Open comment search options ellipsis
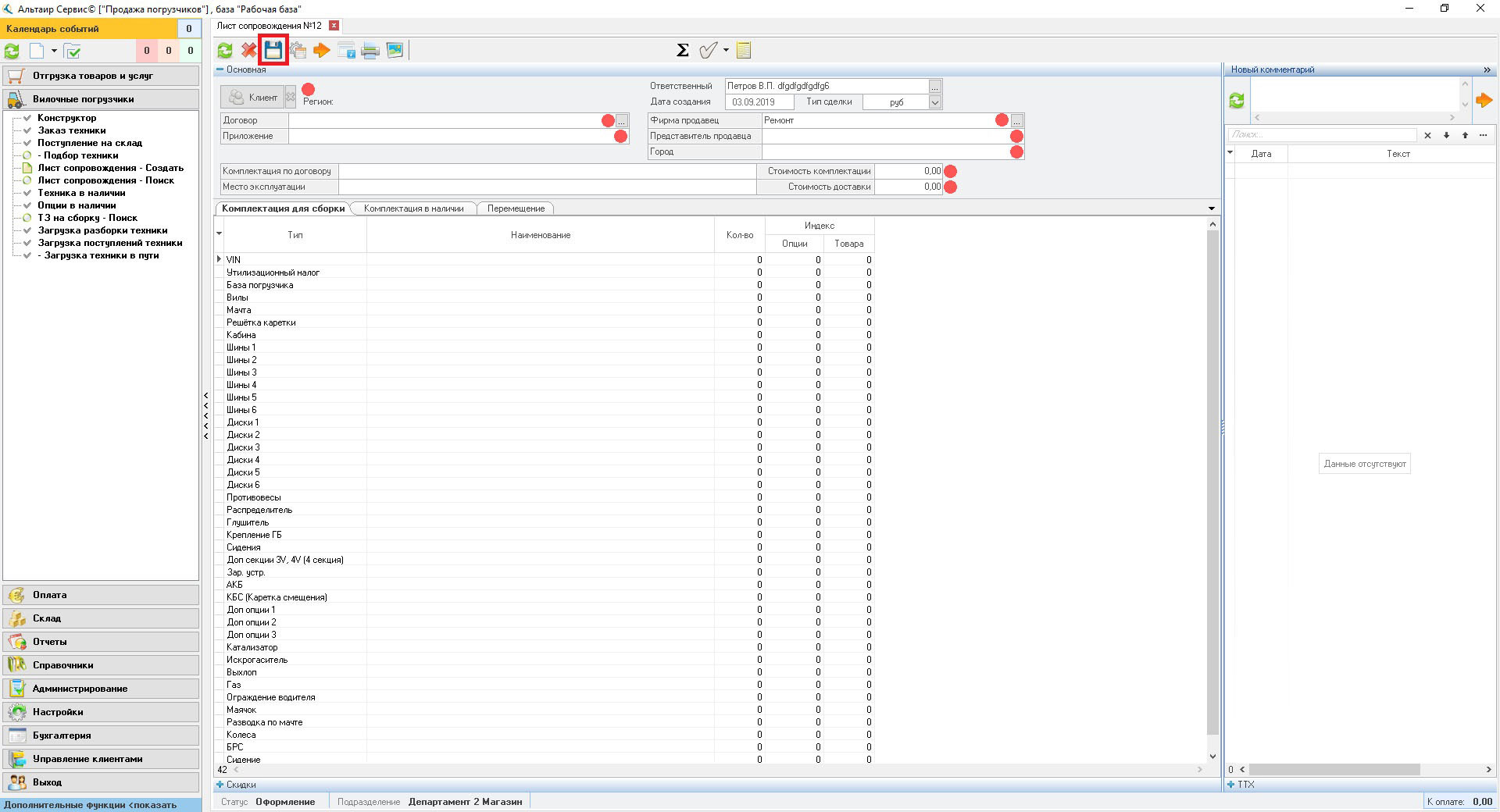 [x=1483, y=135]
